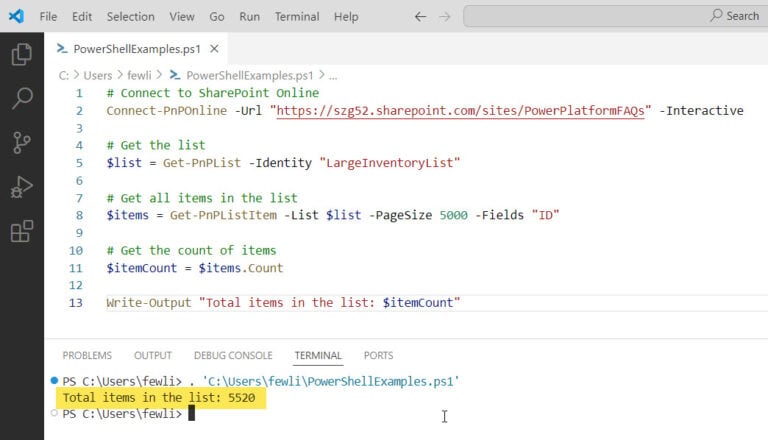Click line number 8 in the gutter
The width and height of the screenshot is (768, 440).
click(79, 215)
